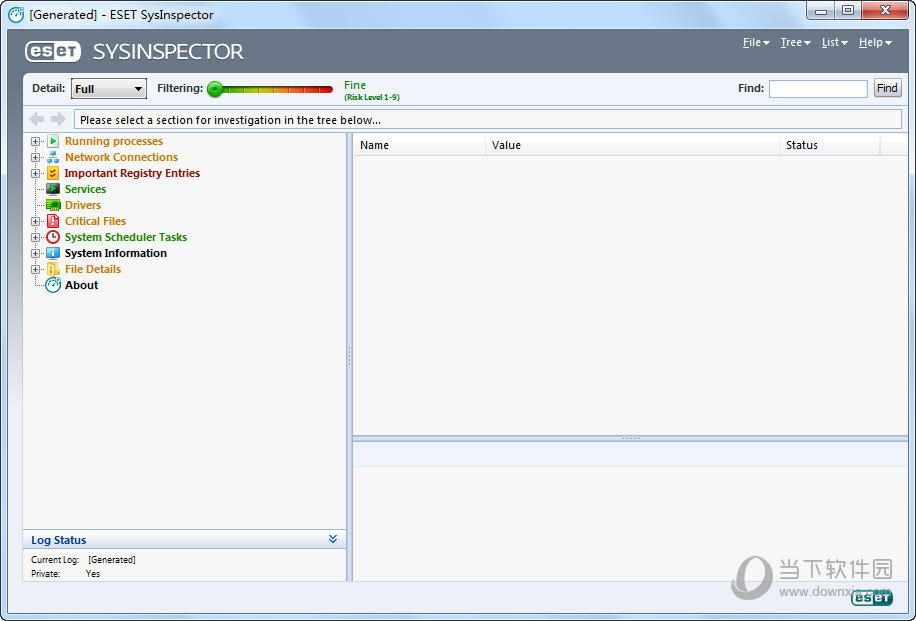Go forward with the right arrow

point(58,119)
